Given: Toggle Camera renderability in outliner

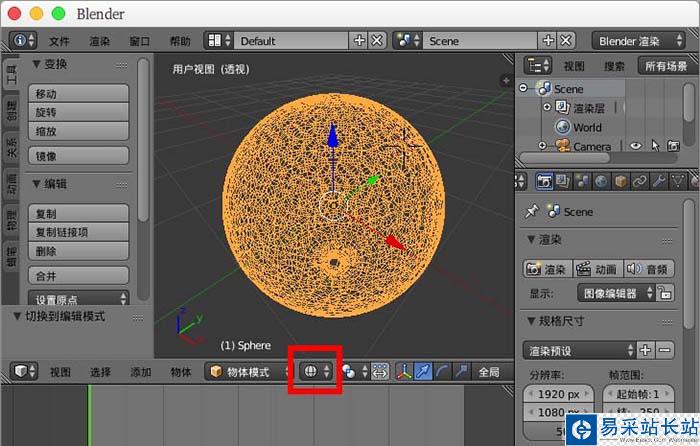Looking at the screenshot, I should [673, 146].
